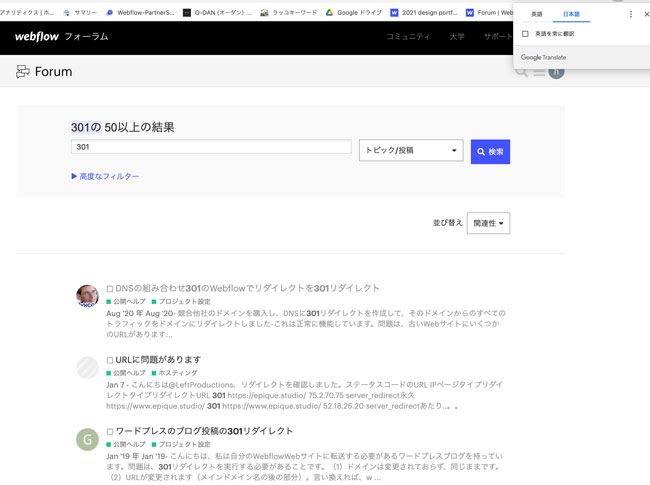
Task: Open プロジェクト設定 tag on the ワードプレス topic
Action: (x=181, y=444)
